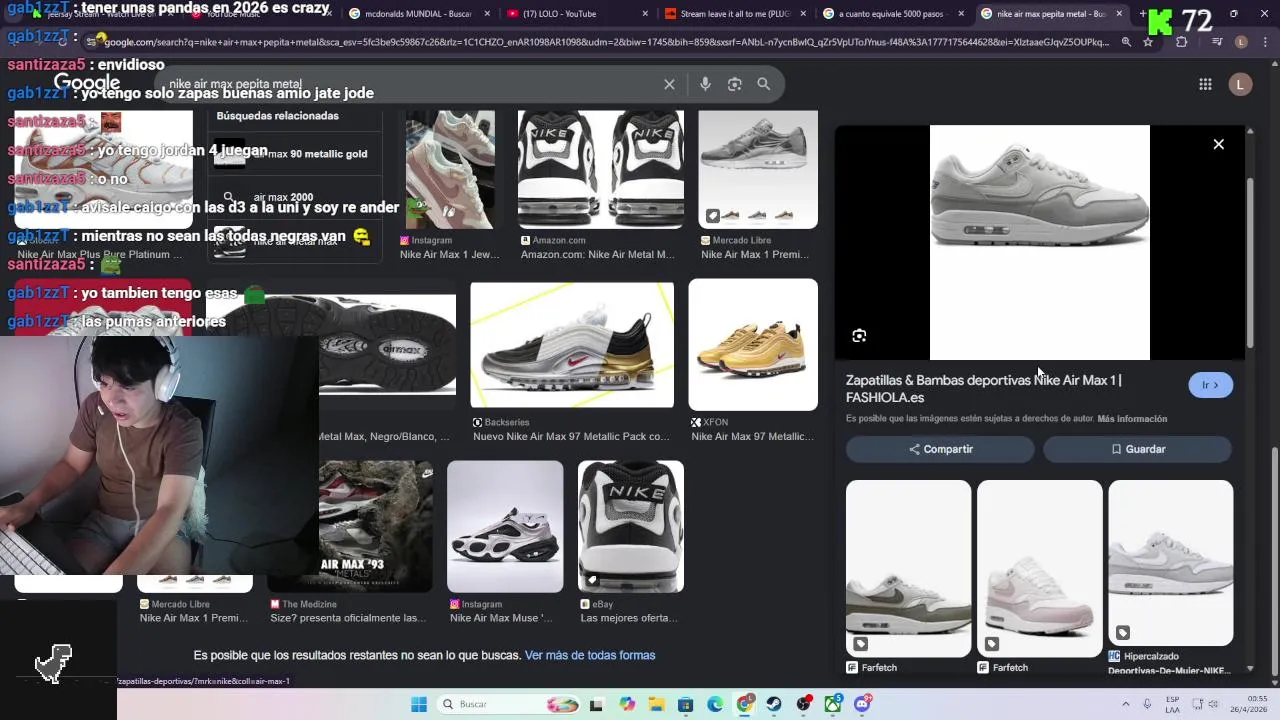Open Discord from the taskbar
Viewport: 1280px width, 720px height.
tap(862, 704)
